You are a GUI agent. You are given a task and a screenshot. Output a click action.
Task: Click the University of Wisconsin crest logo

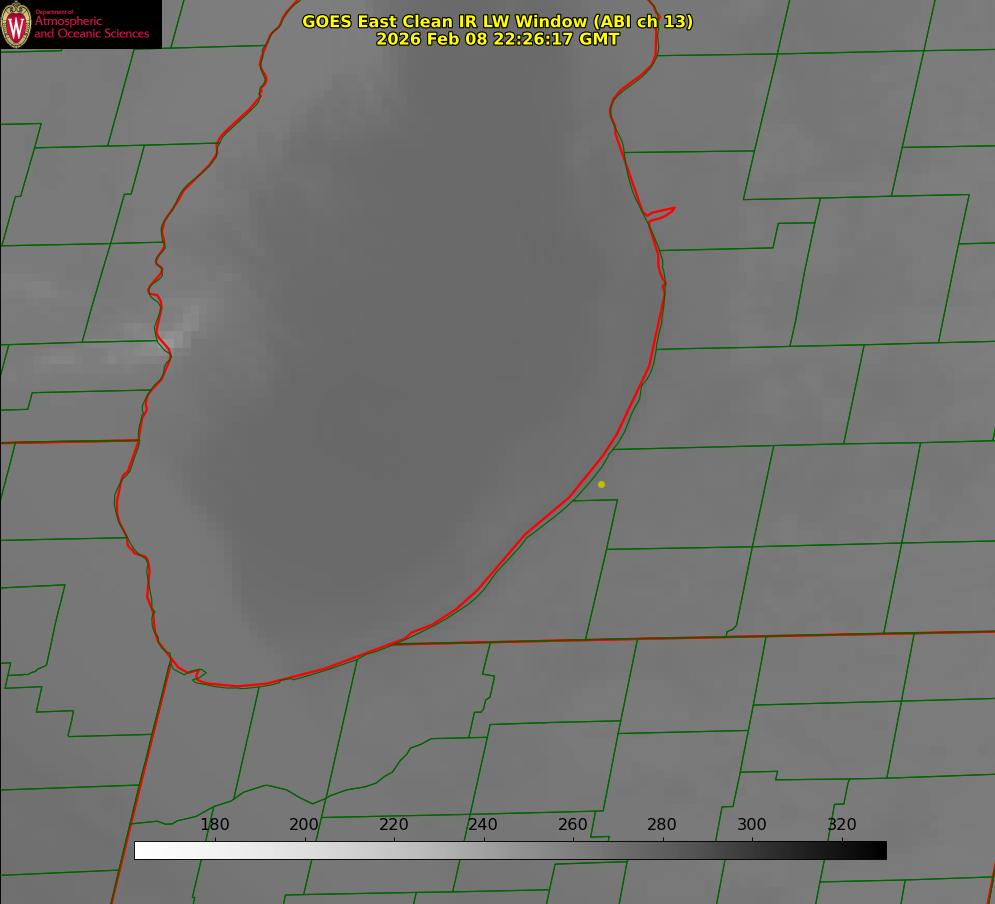pos(16,24)
